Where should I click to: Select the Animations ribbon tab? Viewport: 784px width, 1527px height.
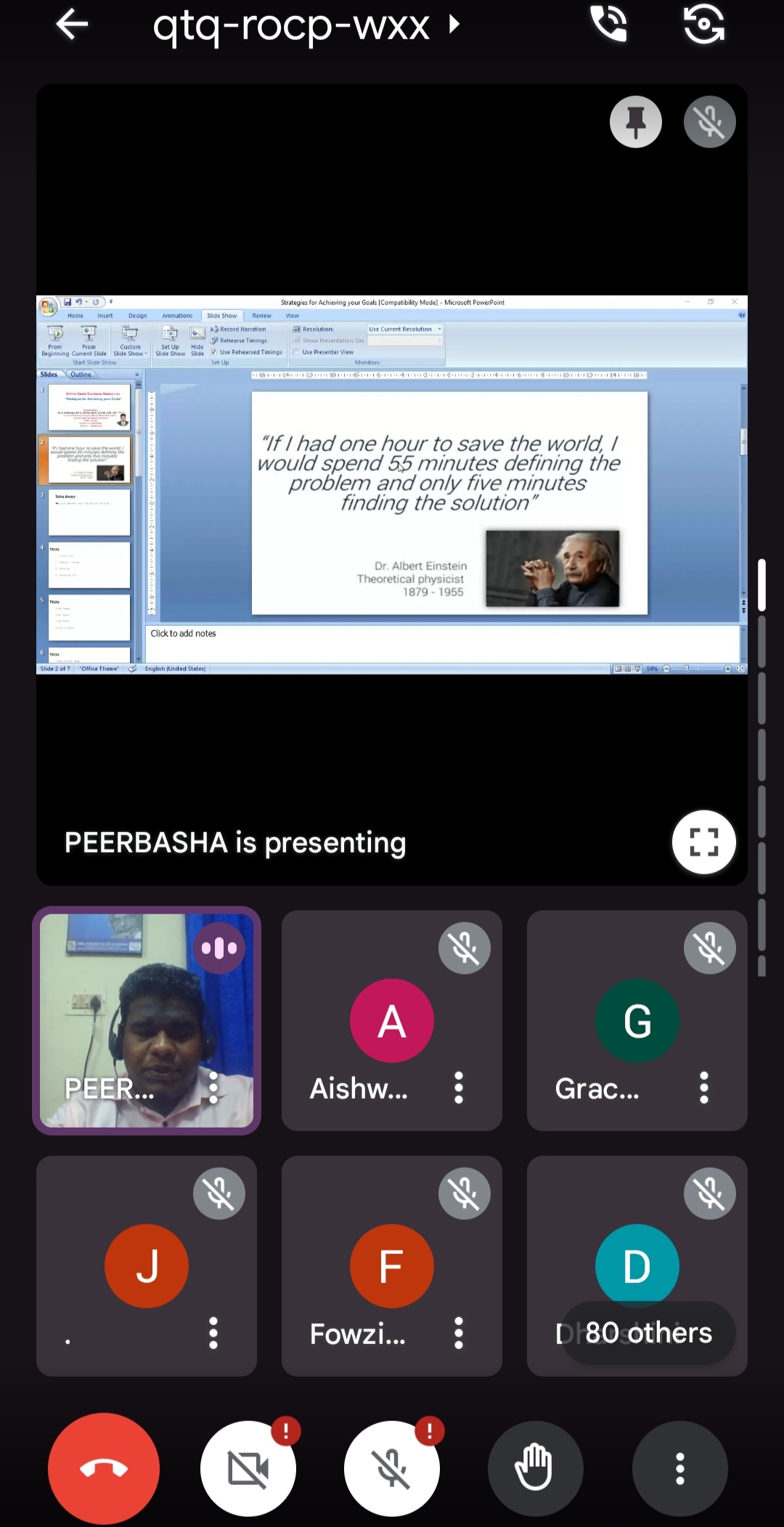tap(177, 316)
